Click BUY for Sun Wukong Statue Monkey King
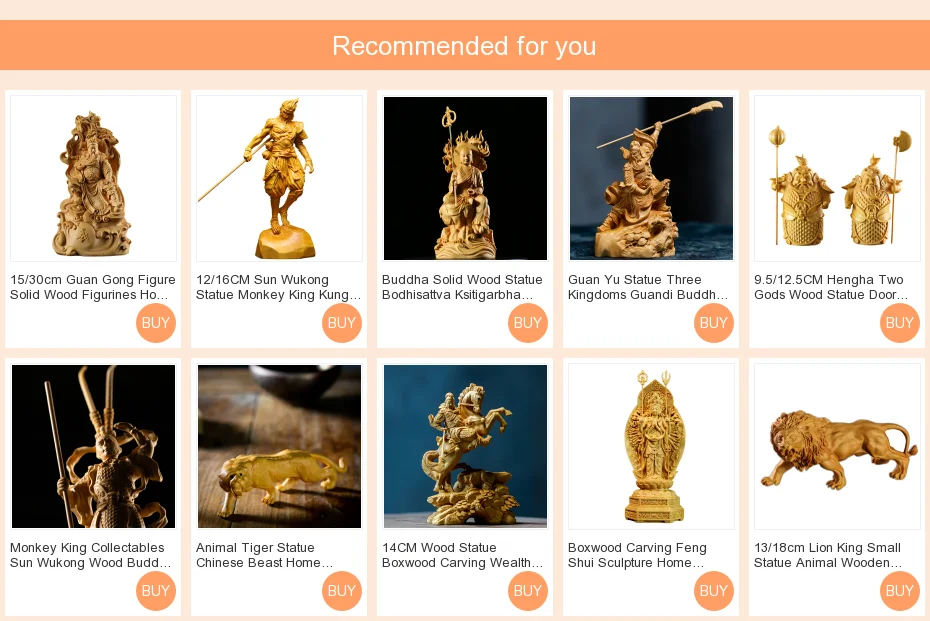This screenshot has height=621, width=930. pyautogui.click(x=342, y=323)
